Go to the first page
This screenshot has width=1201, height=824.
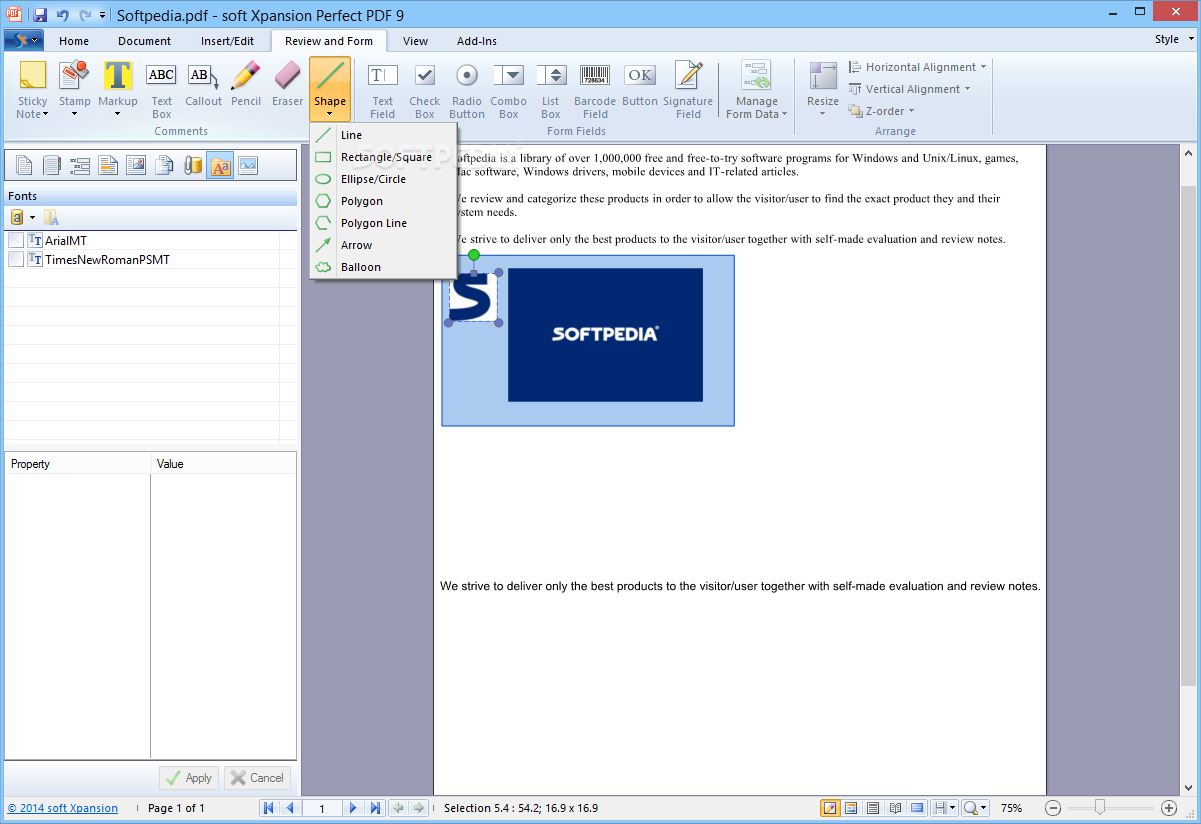point(269,808)
